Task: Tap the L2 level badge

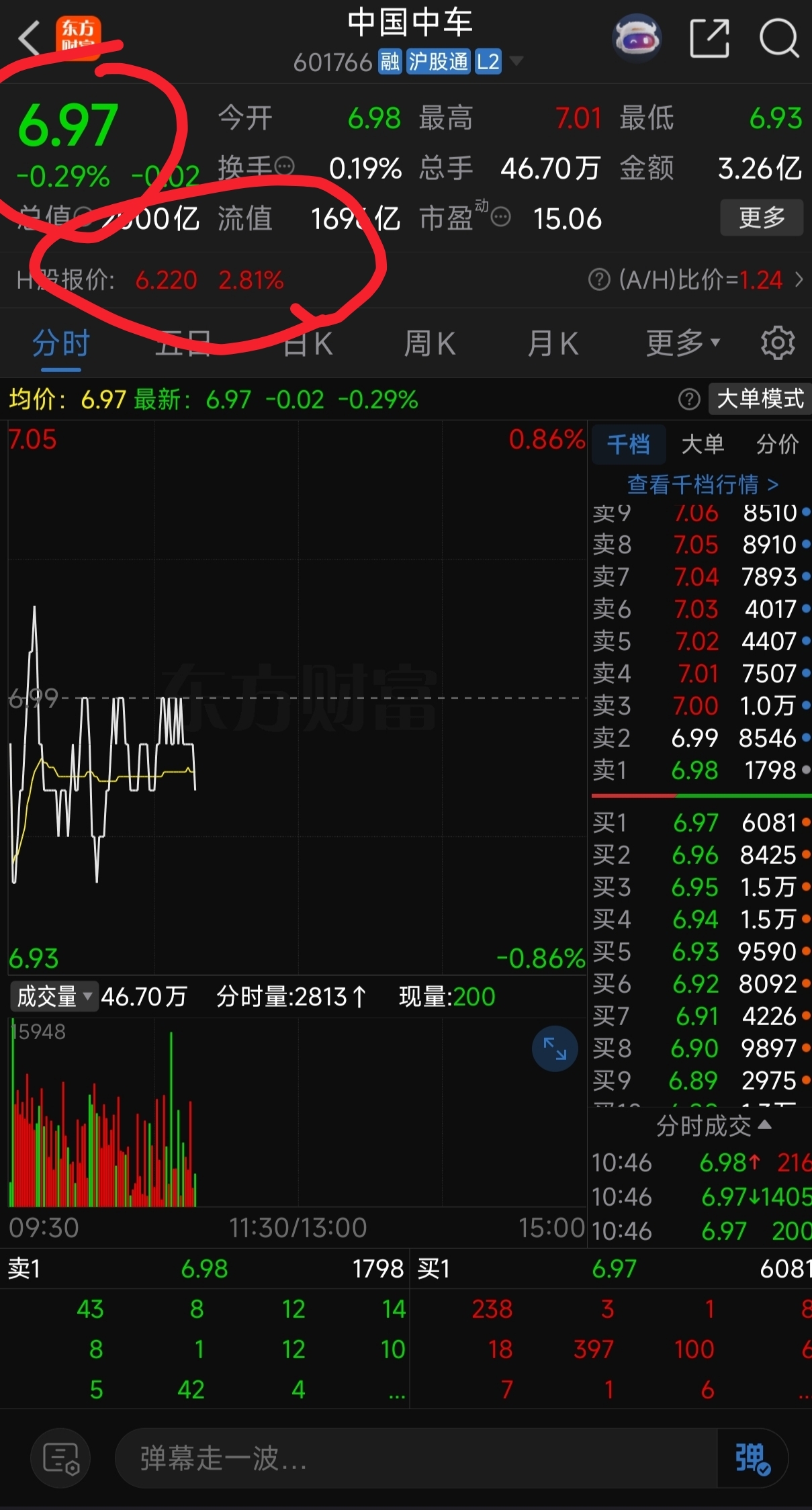Action: click(x=488, y=62)
